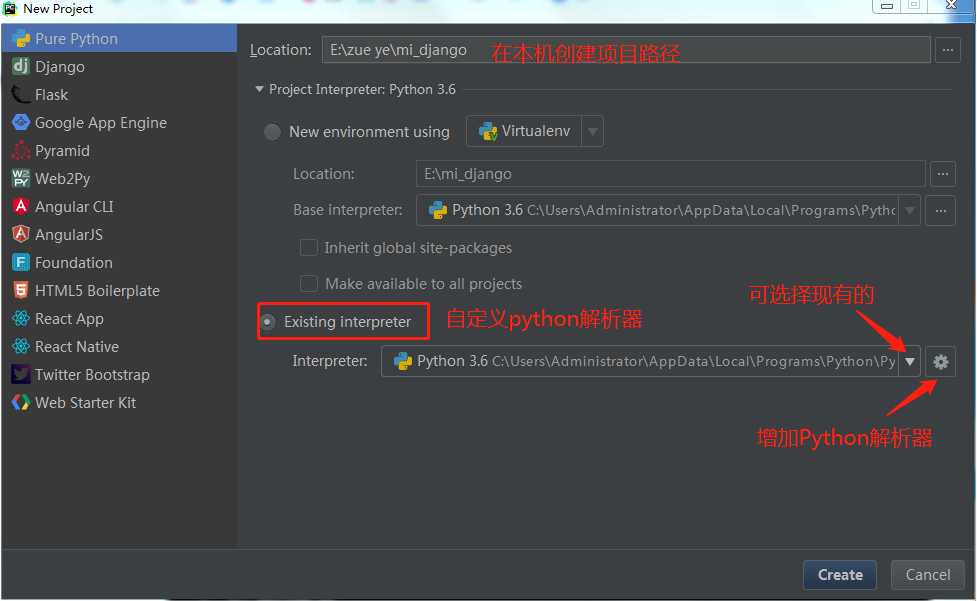Viewport: 977px width, 601px height.
Task: Open the existing Interpreter dropdown arrow
Action: (x=910, y=361)
